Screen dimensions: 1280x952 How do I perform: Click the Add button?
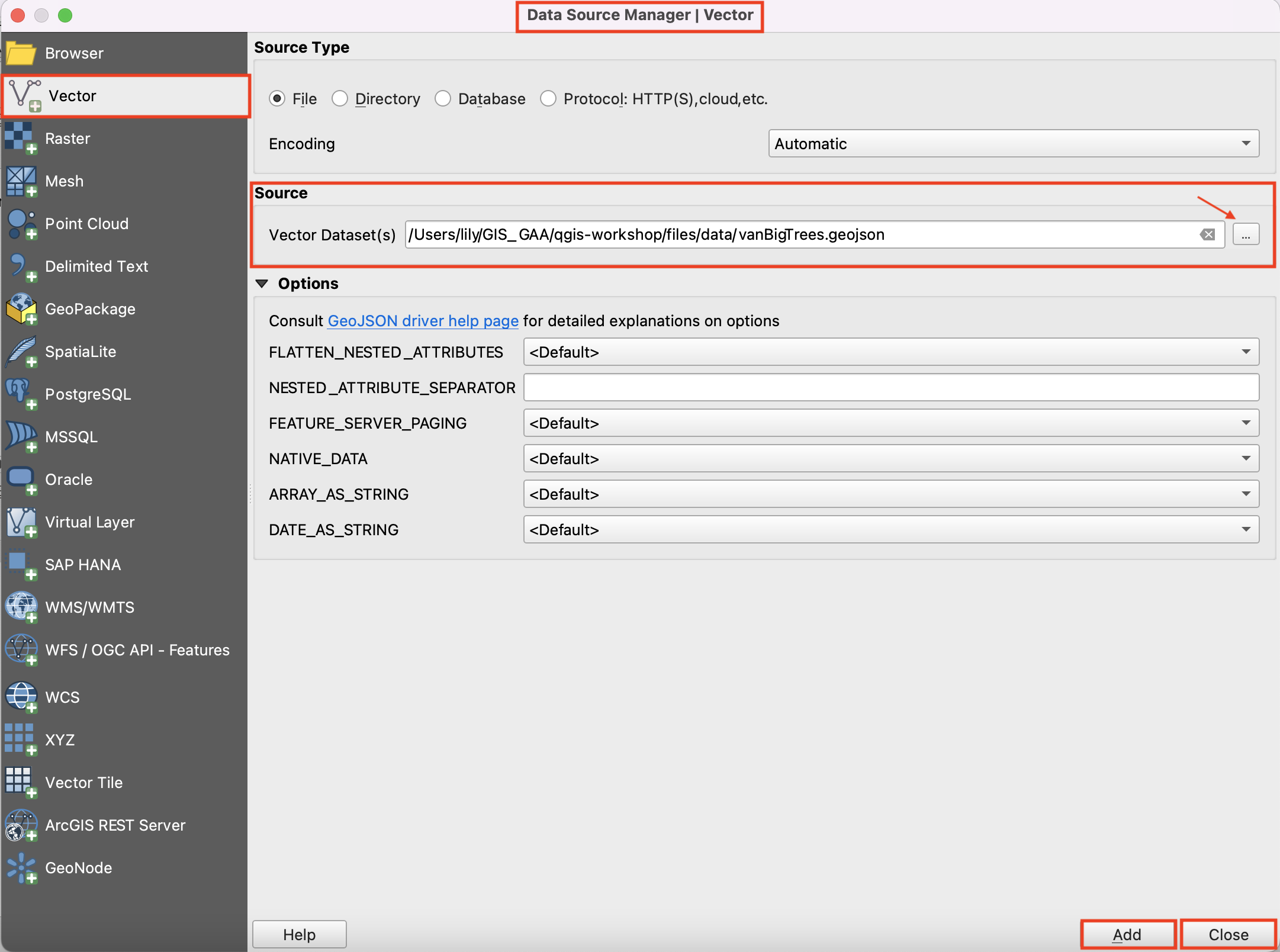click(1127, 934)
